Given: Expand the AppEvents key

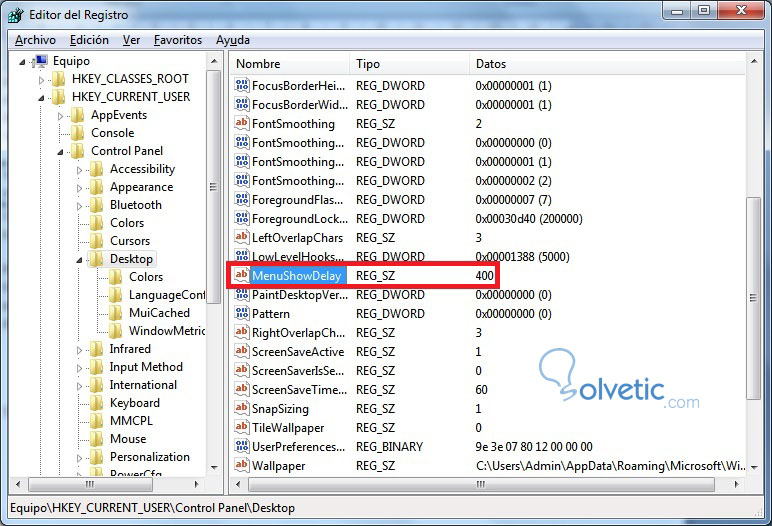Looking at the screenshot, I should coord(61,116).
